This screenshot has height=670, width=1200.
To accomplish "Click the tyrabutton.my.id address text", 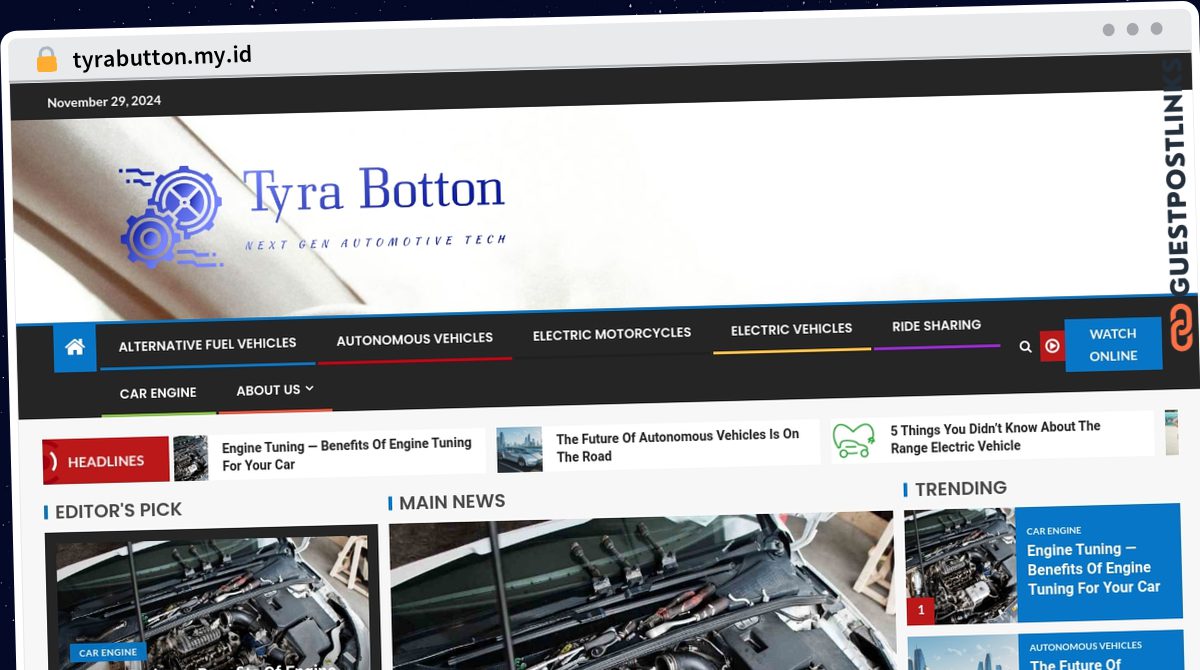I will 162,57.
